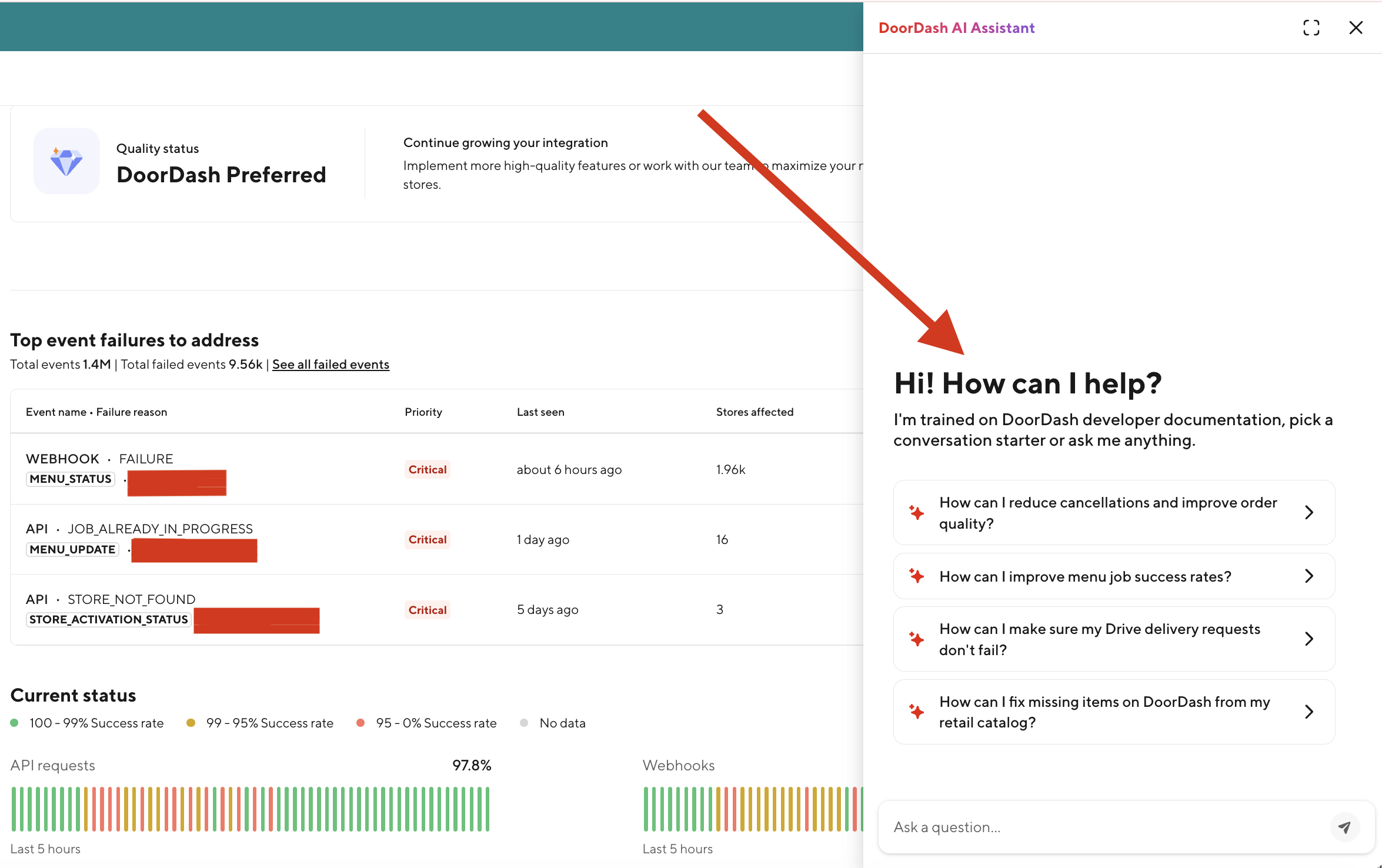Click the Ask a question input field
1382x868 pixels.
click(x=1088, y=827)
